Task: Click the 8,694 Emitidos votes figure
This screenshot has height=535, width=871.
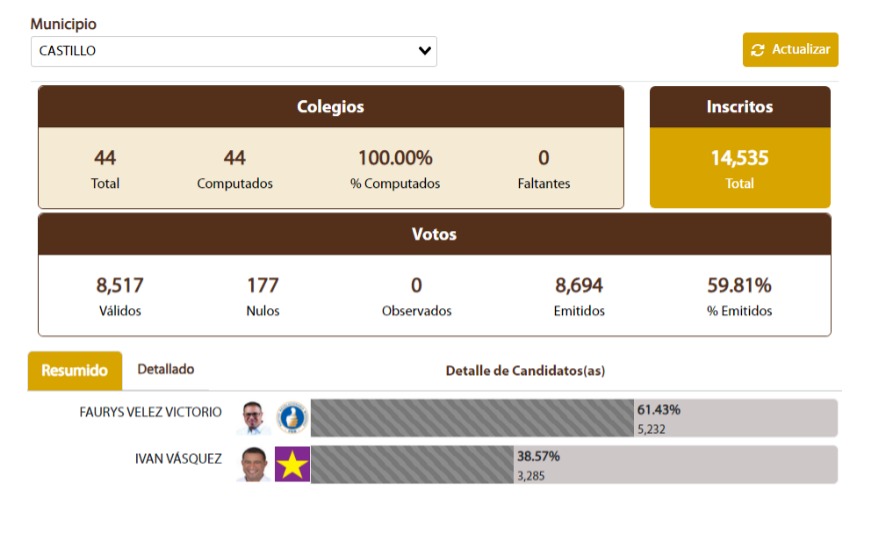Action: point(579,286)
